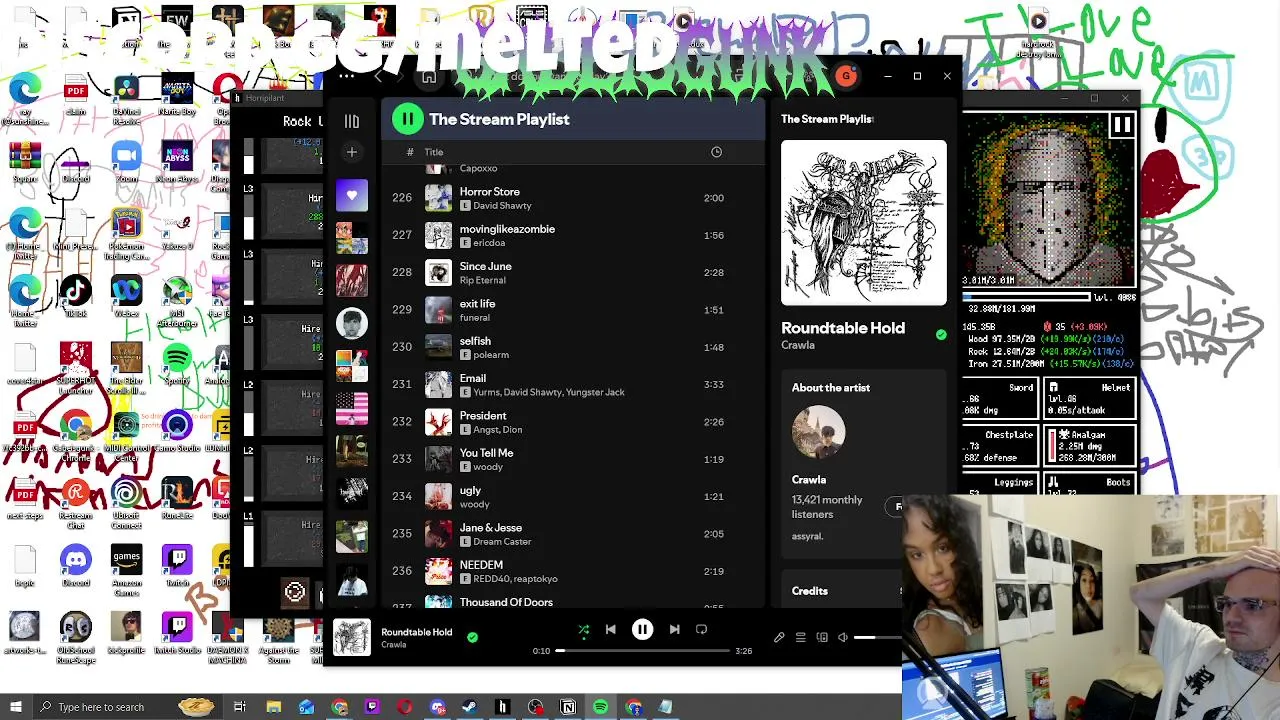1280x720 pixels.
Task: Open Your Library icon in Spotify sidebar
Action: [x=351, y=122]
